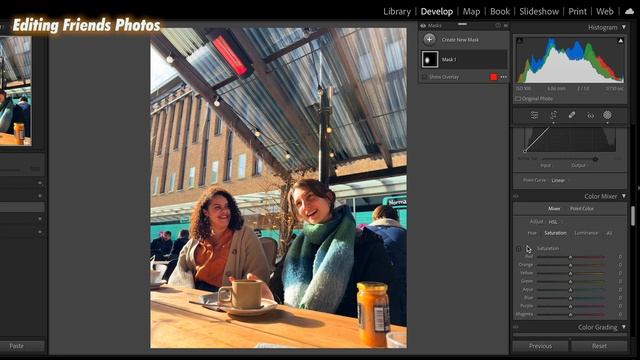Expand the Color Grading panel

(x=624, y=327)
